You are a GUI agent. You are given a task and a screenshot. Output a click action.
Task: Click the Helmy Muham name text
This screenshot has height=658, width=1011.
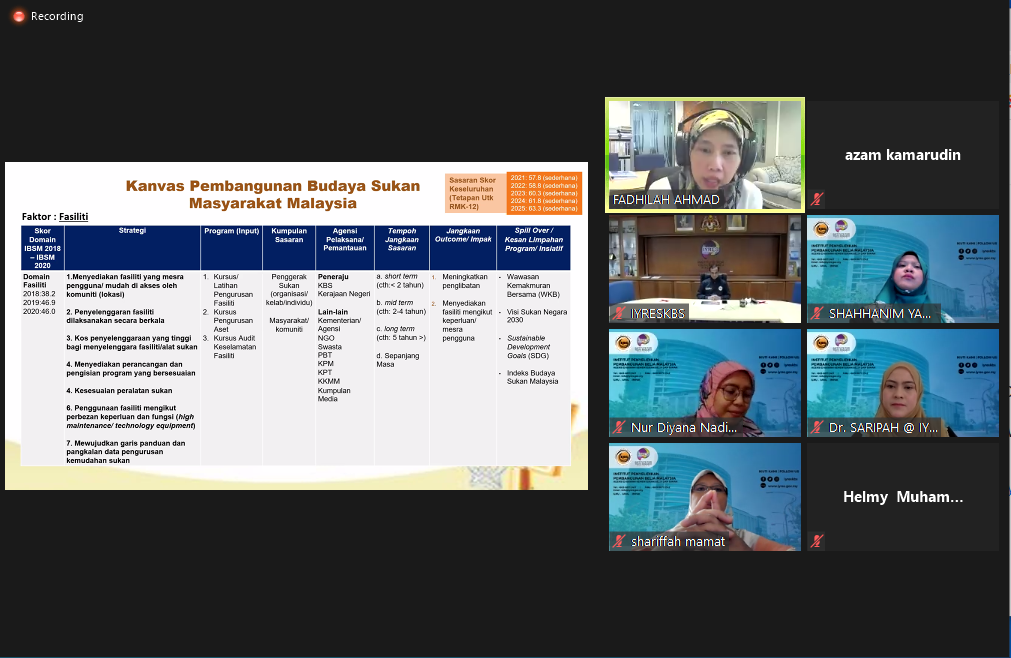(x=903, y=497)
